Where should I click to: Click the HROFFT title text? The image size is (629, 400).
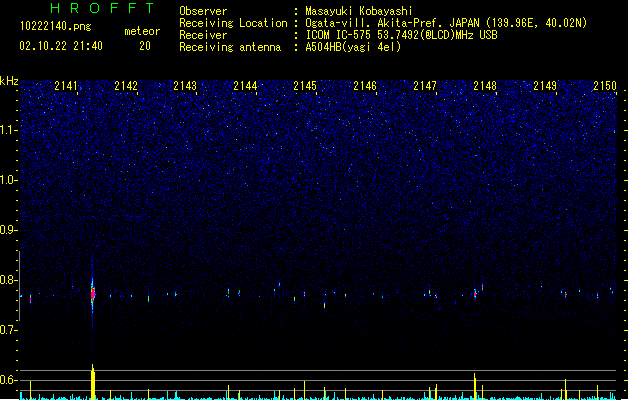(x=103, y=8)
